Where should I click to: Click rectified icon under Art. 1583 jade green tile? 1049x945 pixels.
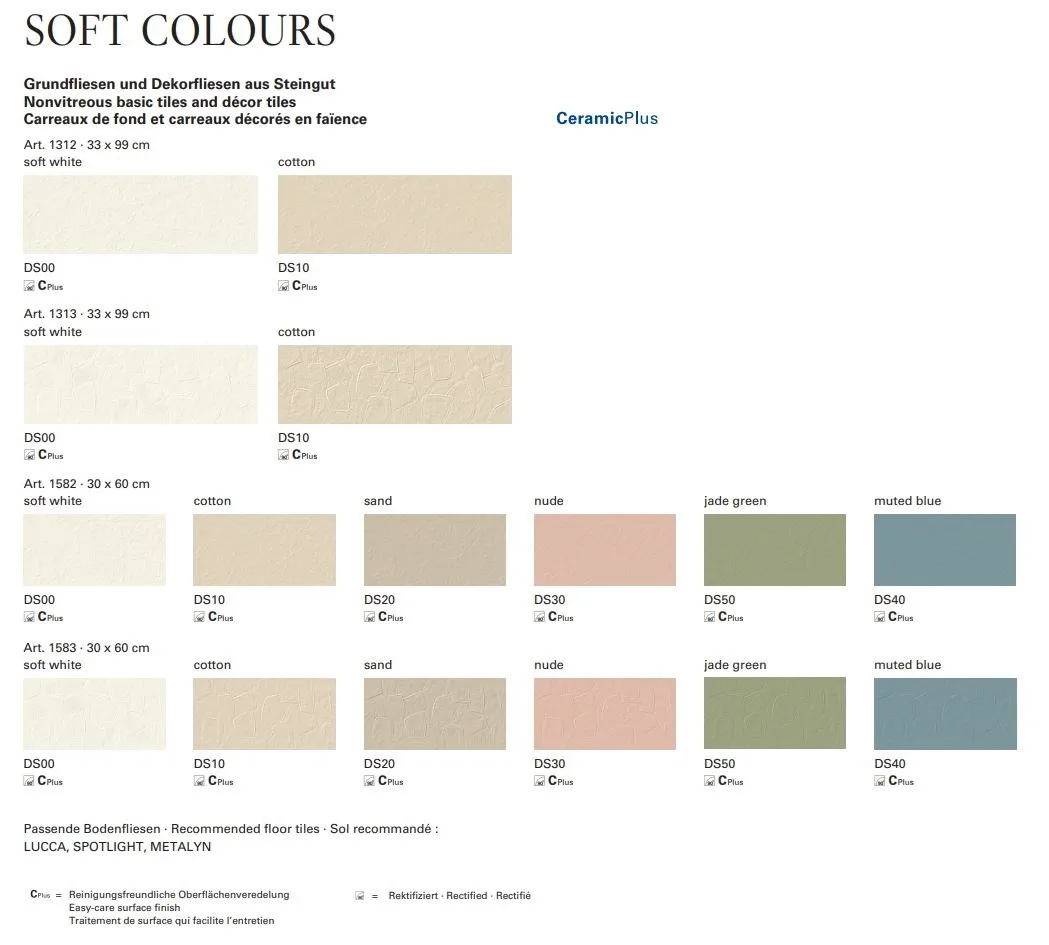tap(709, 781)
